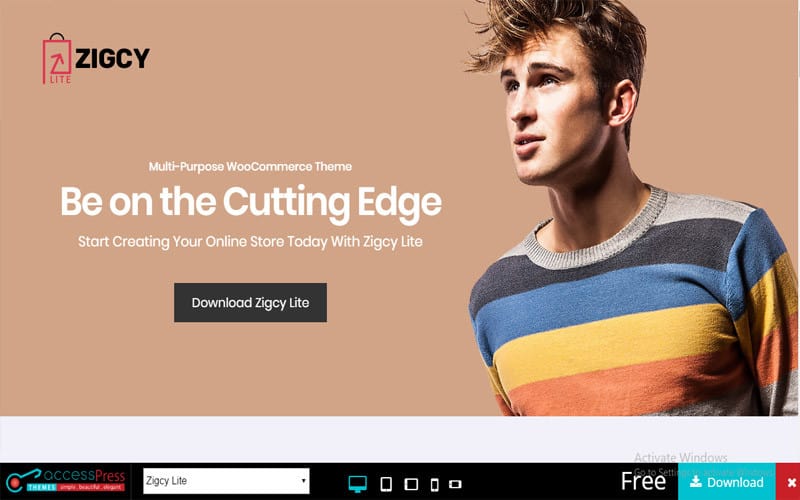Select the Multi-Purpose WooCommerce Theme tagline
The width and height of the screenshot is (800, 500).
click(x=250, y=166)
